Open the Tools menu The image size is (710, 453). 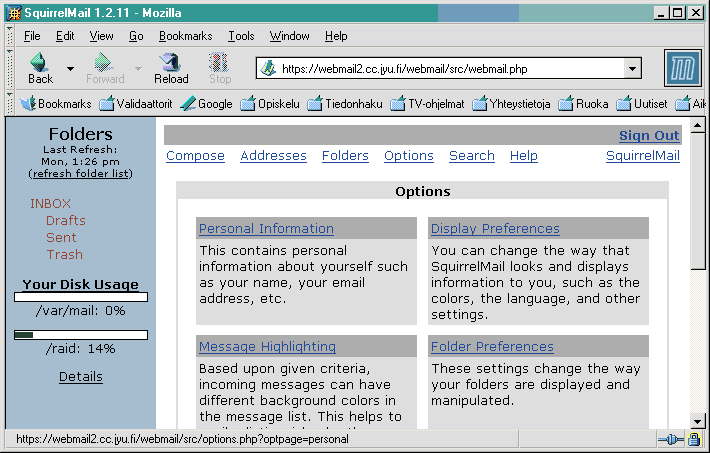click(x=241, y=36)
